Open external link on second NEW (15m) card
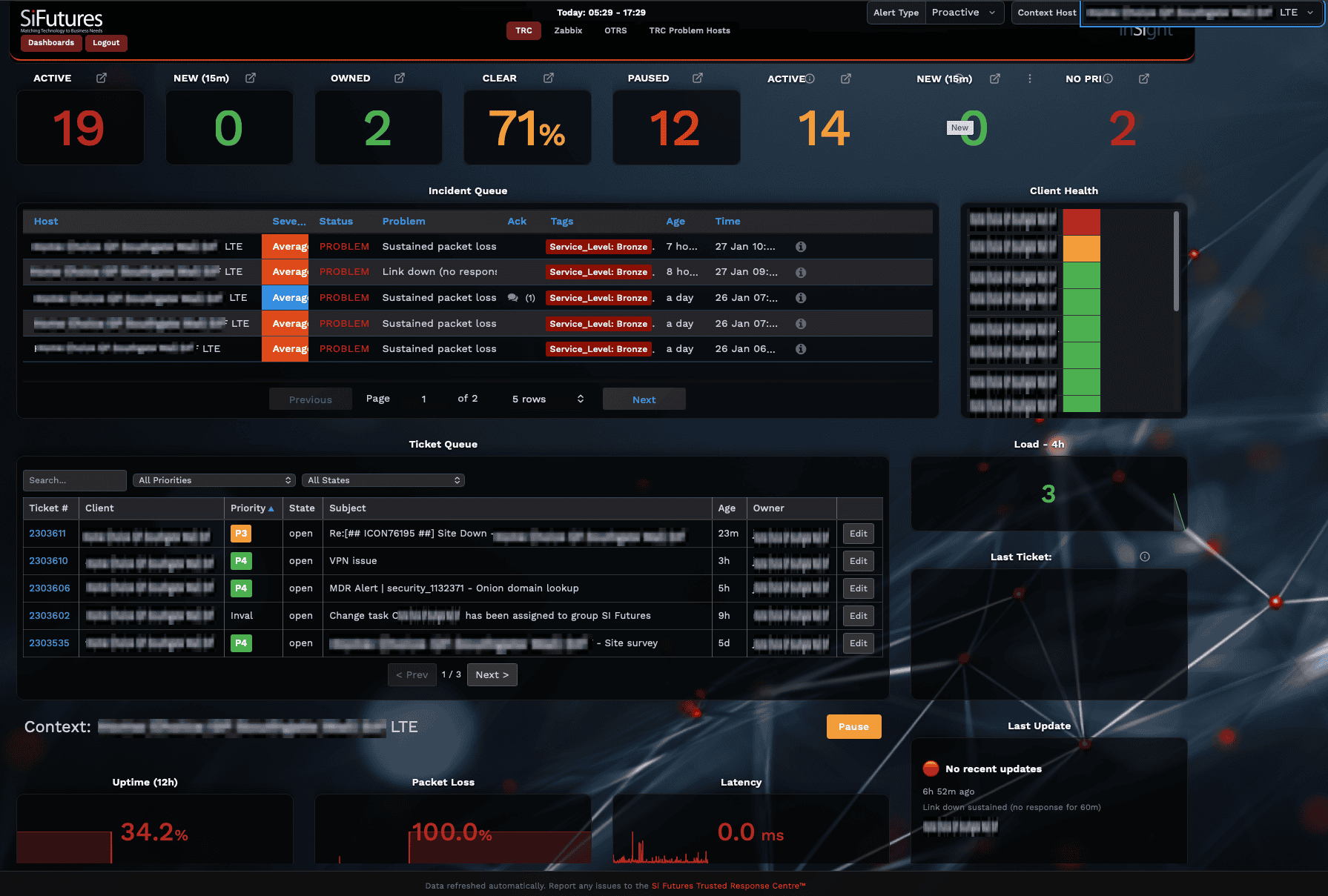The width and height of the screenshot is (1328, 896). [x=995, y=79]
